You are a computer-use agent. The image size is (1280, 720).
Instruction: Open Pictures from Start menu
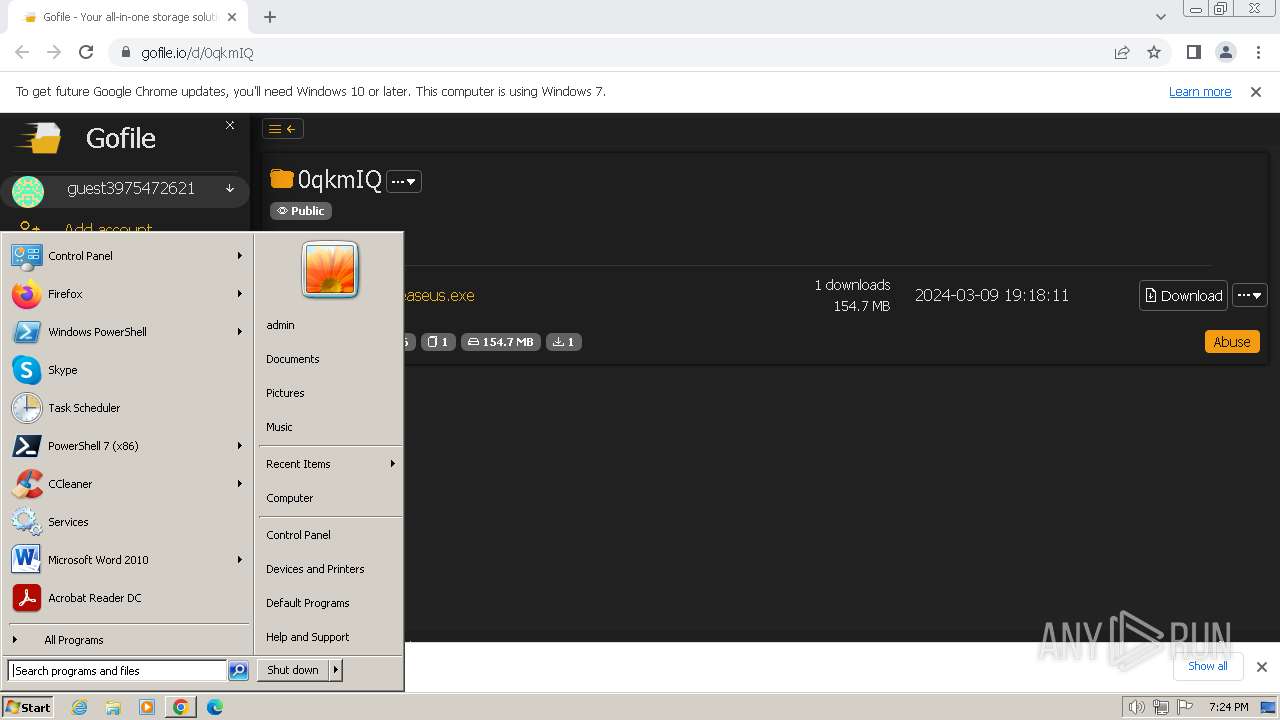330,393
